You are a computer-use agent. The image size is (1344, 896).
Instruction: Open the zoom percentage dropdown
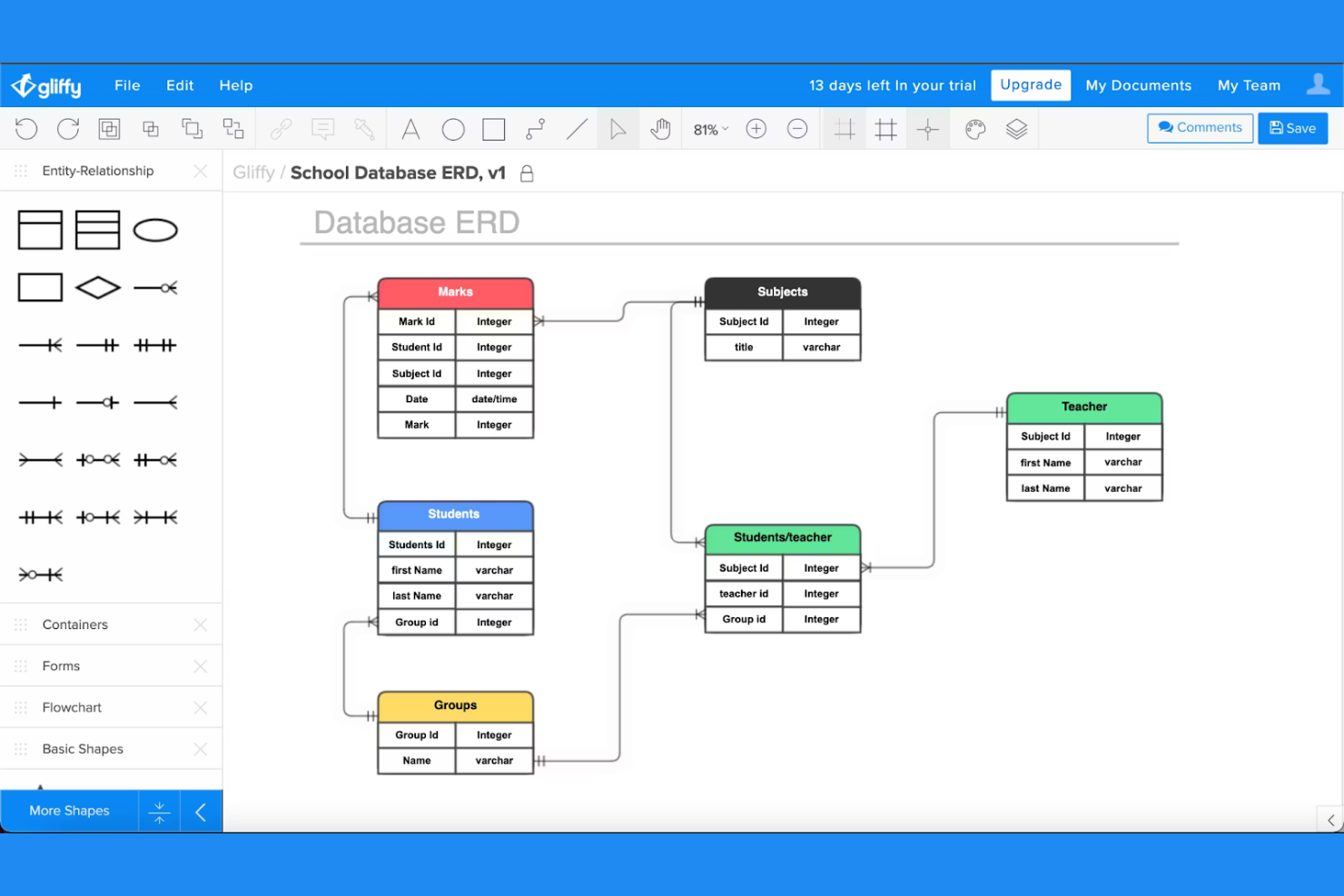[709, 128]
